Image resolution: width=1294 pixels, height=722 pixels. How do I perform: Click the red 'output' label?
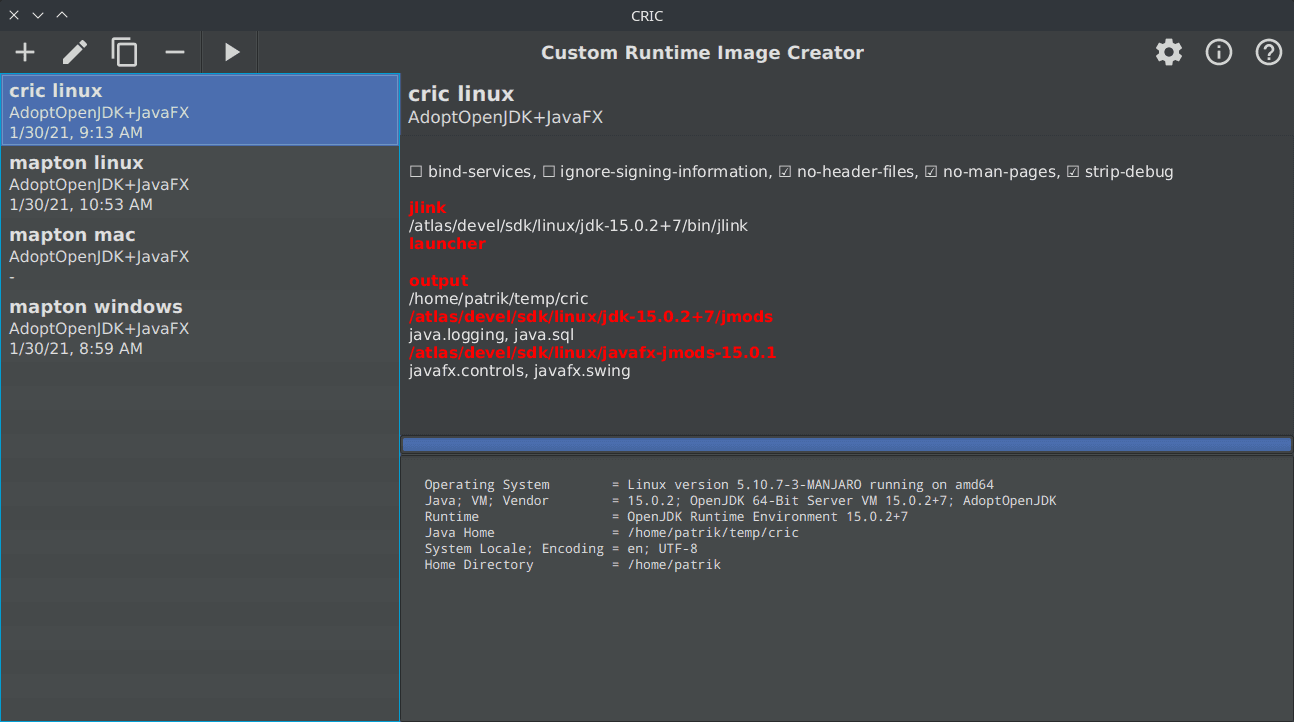[x=438, y=281]
